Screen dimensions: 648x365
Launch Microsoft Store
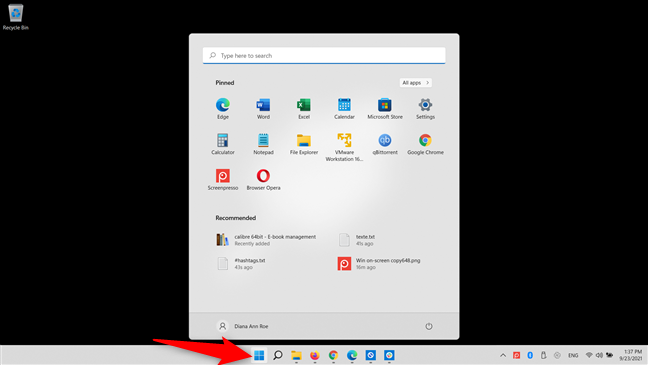(x=385, y=109)
